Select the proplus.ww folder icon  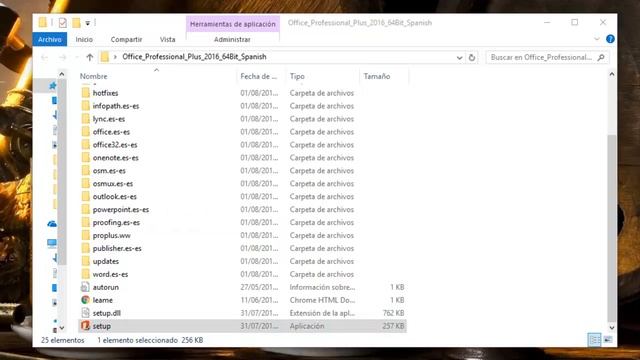(85, 236)
